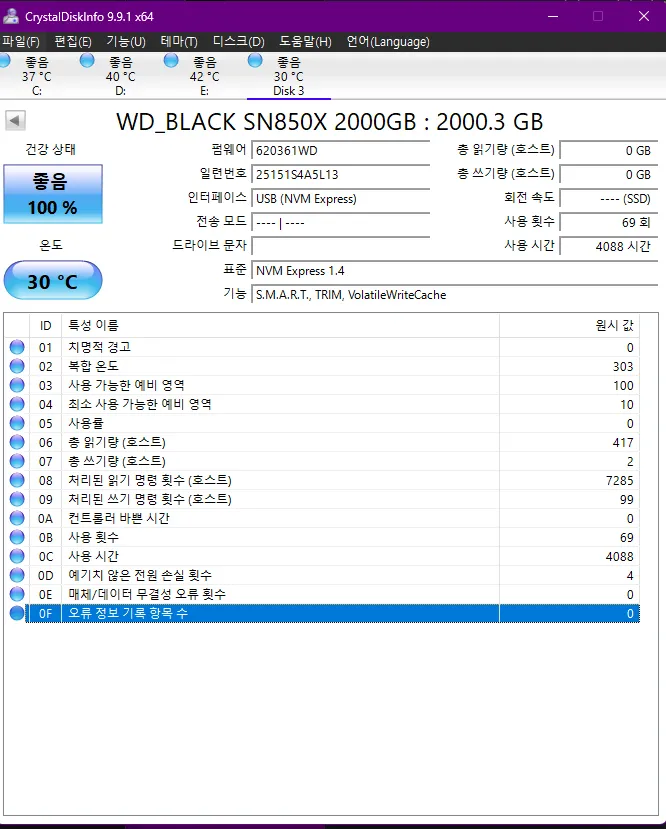The height and width of the screenshot is (829, 666).
Task: Minimize the CrystalDiskInfo window
Action: 553,16
